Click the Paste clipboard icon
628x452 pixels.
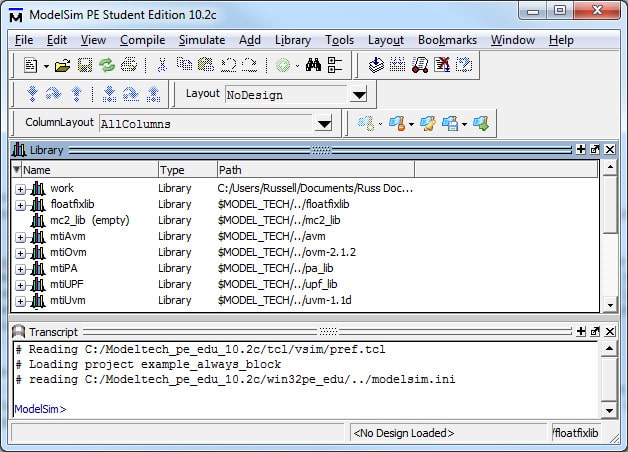[x=206, y=64]
